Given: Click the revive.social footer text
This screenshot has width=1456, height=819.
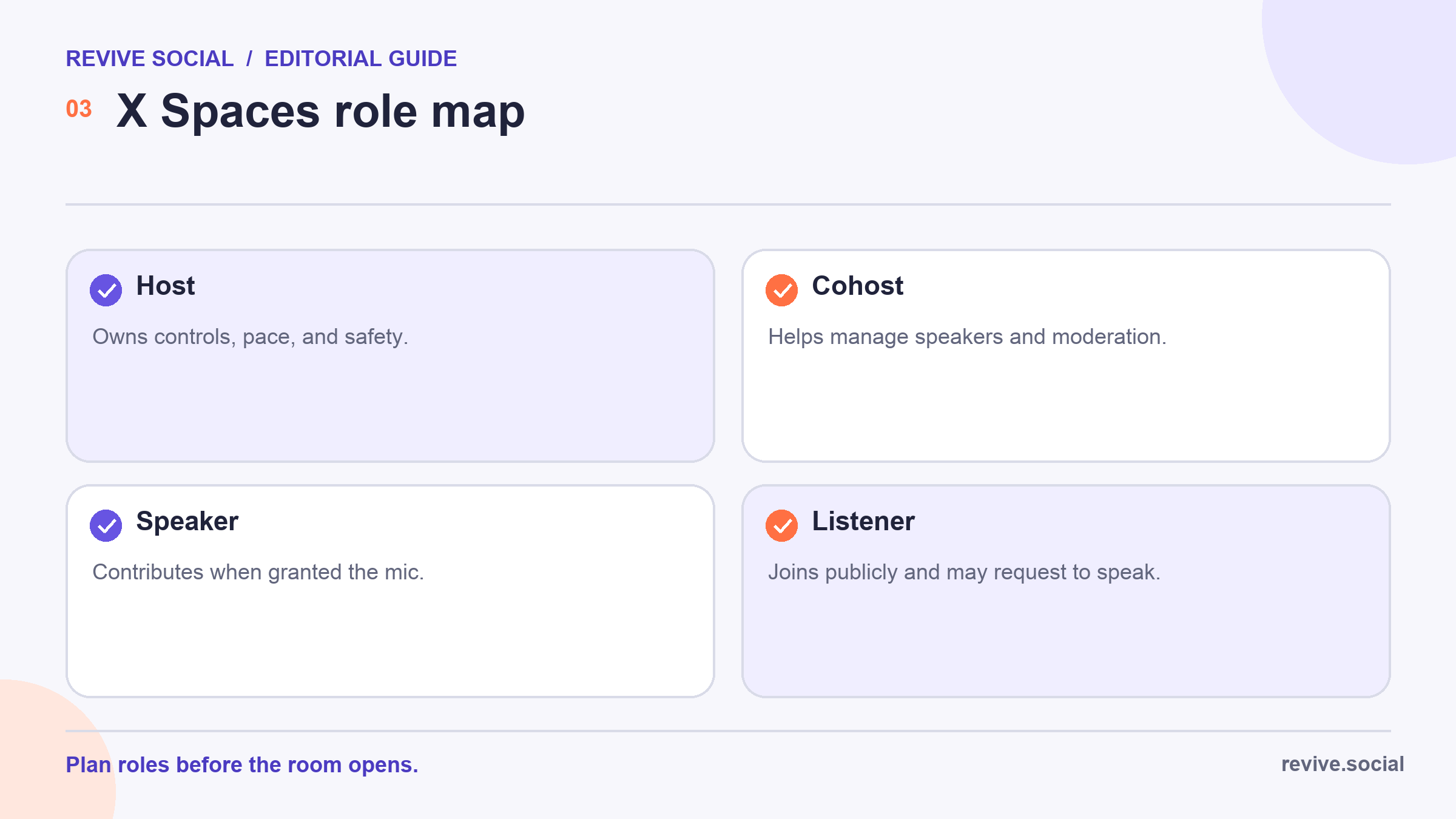Looking at the screenshot, I should (x=1343, y=764).
